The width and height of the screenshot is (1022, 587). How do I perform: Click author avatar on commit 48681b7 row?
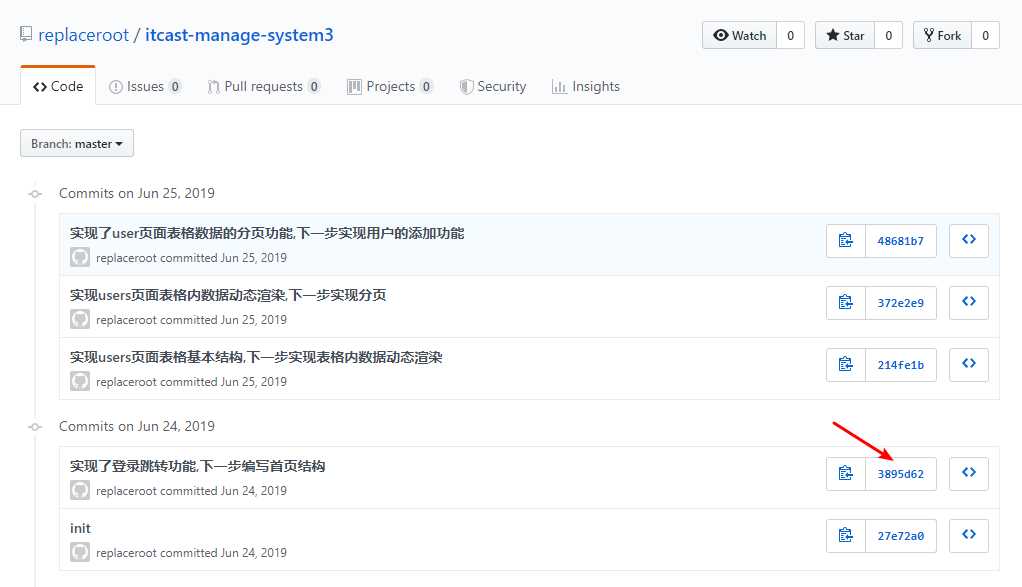click(x=80, y=257)
